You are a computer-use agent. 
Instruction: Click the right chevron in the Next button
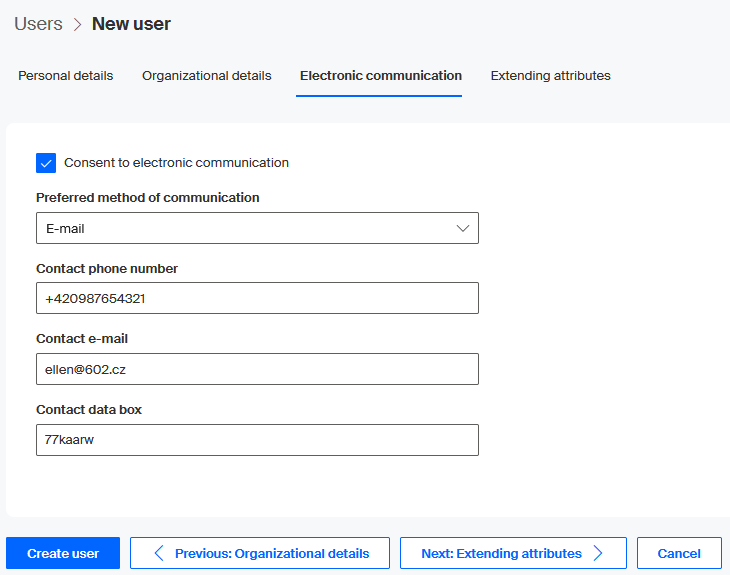598,553
